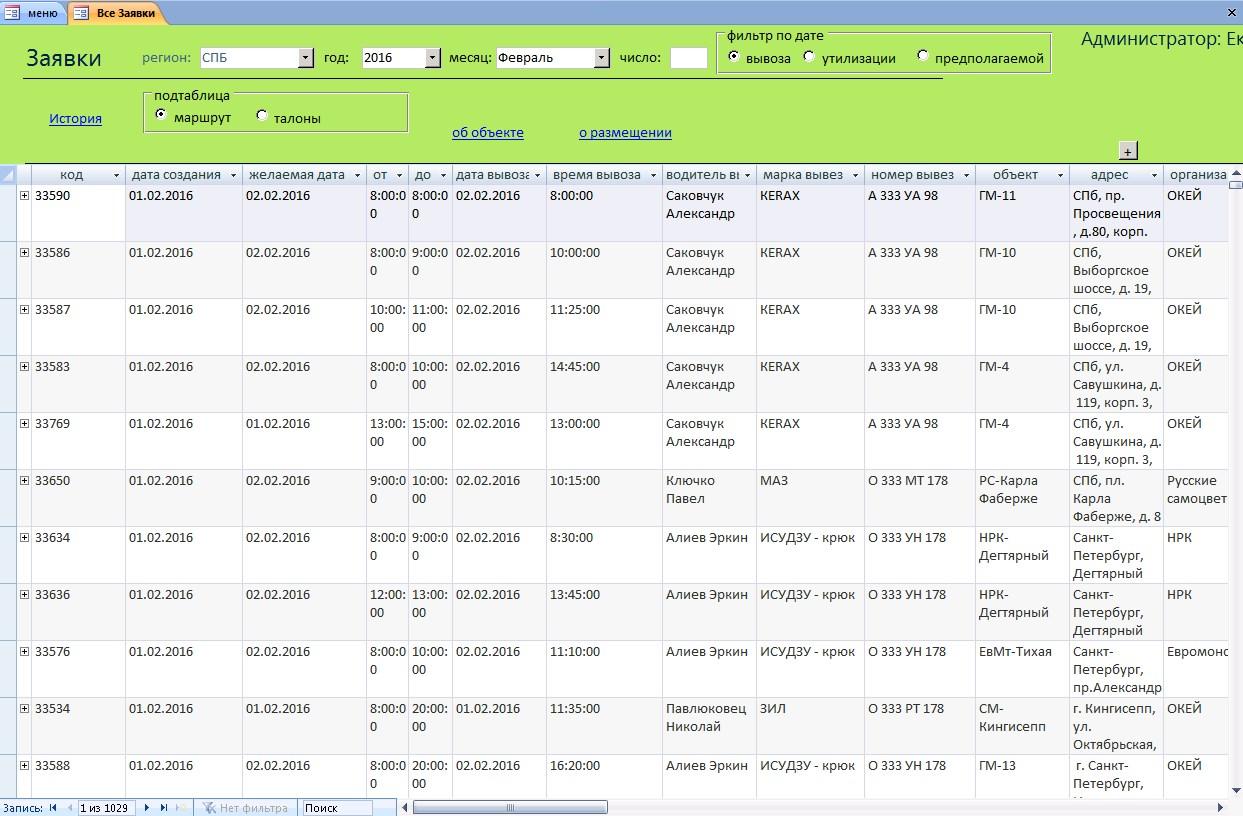The width and height of the screenshot is (1243, 816).
Task: Click the 'СМ-Кингисепп' object cell
Action: coord(1022,726)
